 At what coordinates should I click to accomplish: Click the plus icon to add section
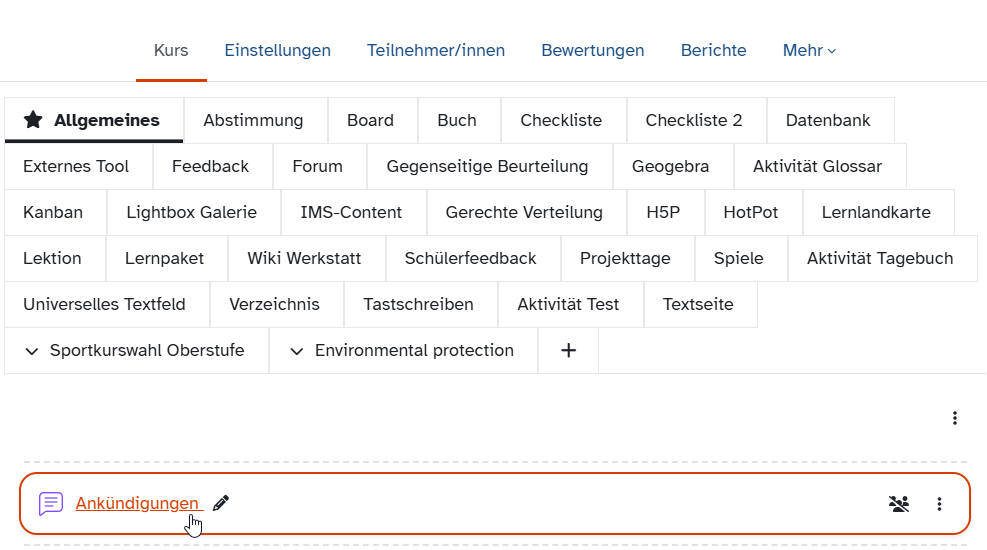[x=568, y=351]
